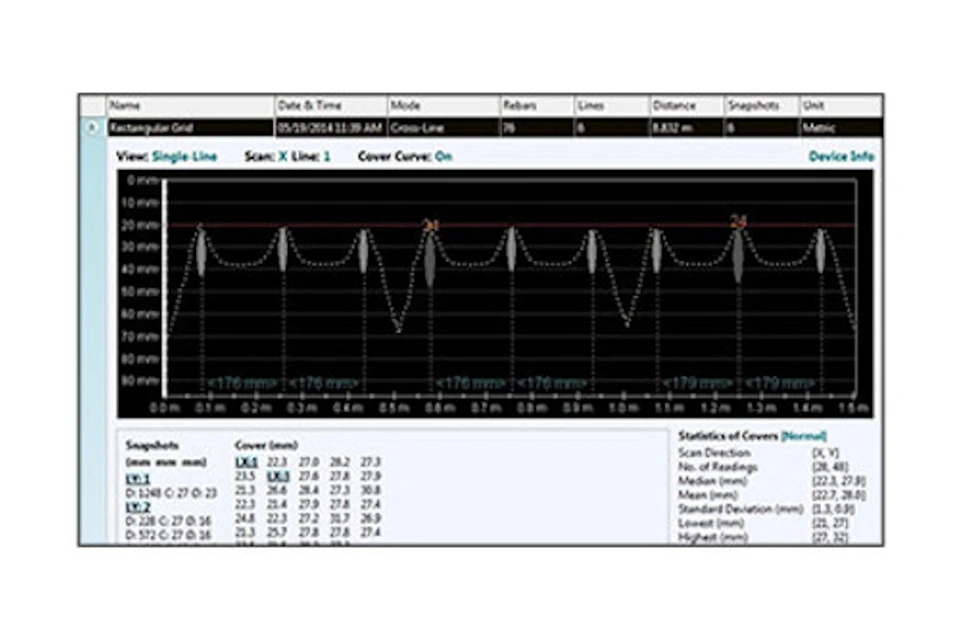
Task: Select the 'LX:3' cover line link
Action: pos(278,476)
